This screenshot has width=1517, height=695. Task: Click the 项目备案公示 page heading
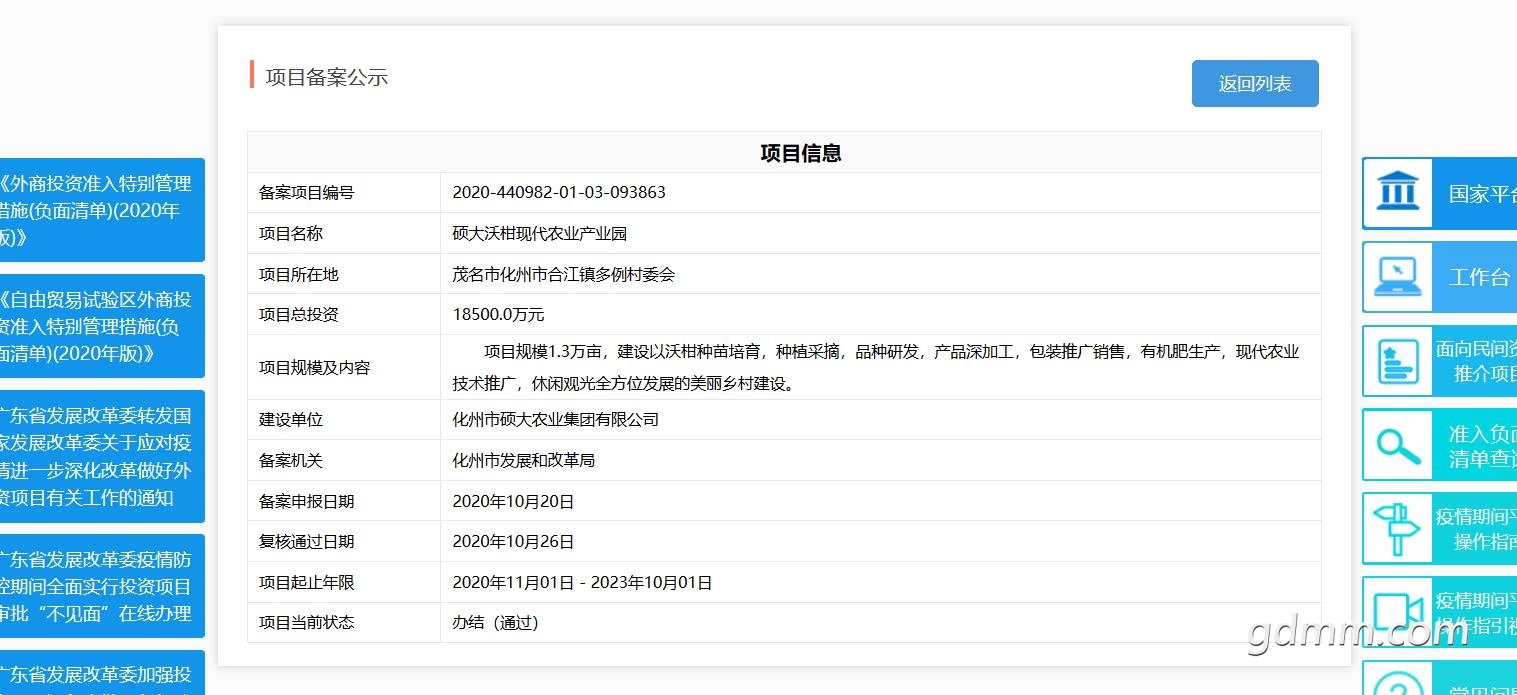click(x=326, y=77)
